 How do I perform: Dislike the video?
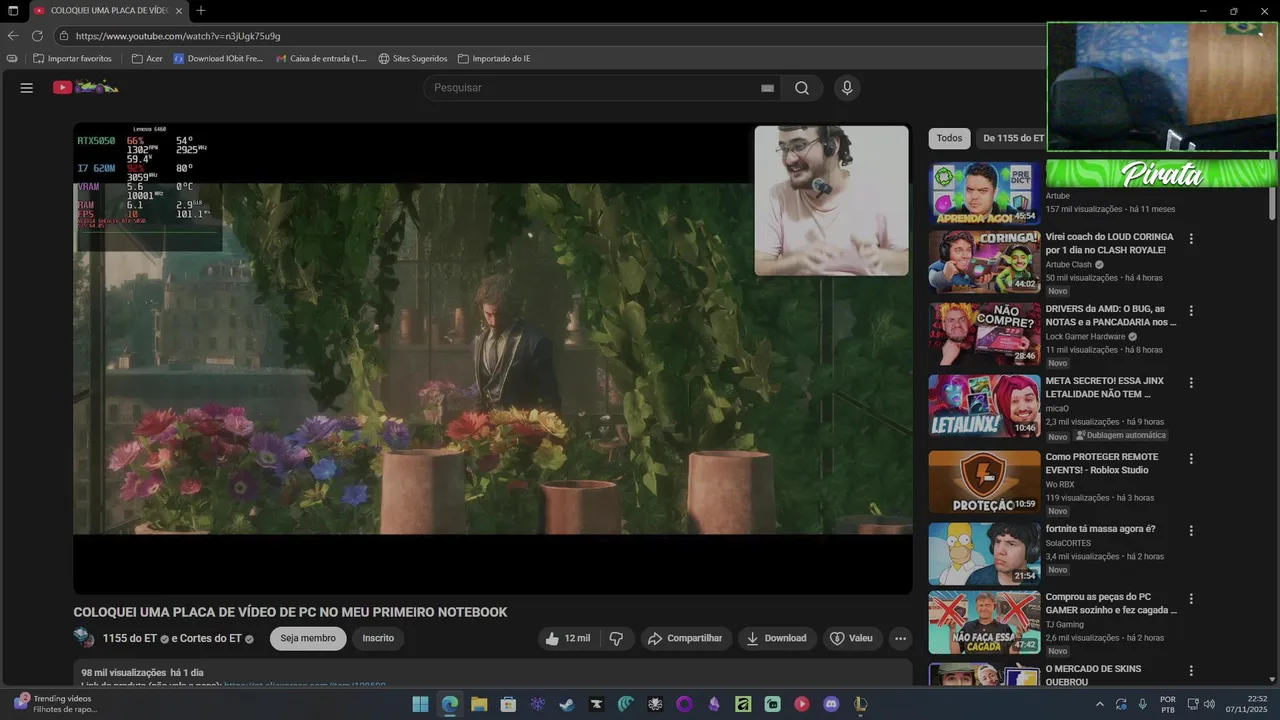pyautogui.click(x=616, y=638)
